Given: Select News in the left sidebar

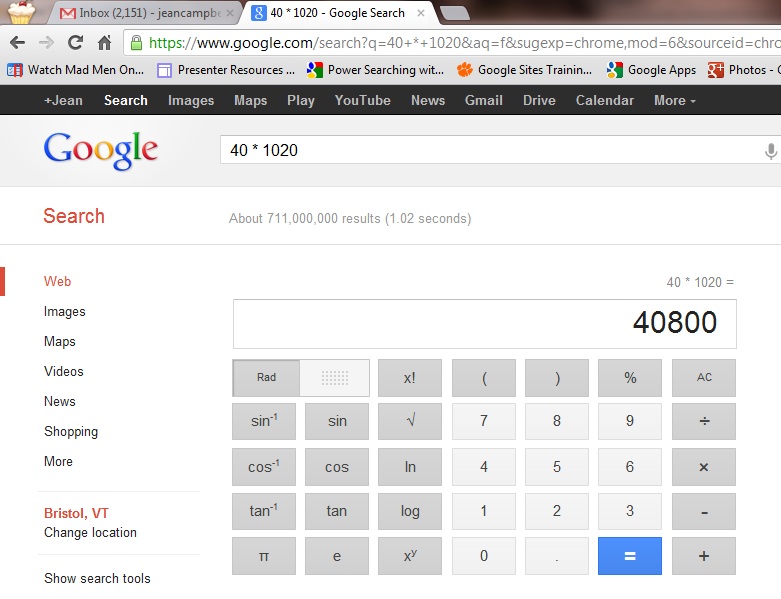Looking at the screenshot, I should point(60,401).
